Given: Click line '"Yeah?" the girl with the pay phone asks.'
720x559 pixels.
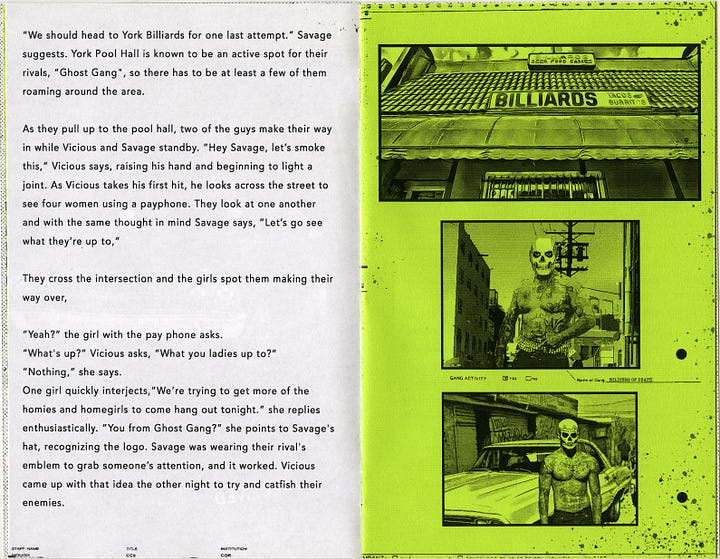Looking at the screenshot, I should tap(122, 335).
